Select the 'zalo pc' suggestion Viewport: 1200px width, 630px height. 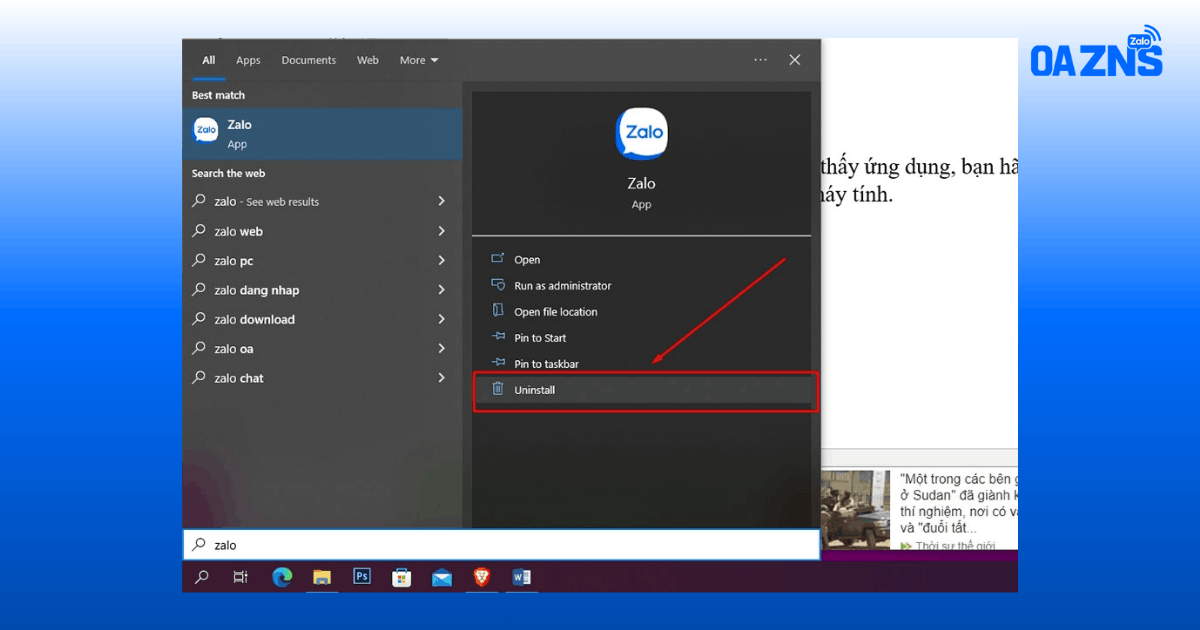click(322, 260)
